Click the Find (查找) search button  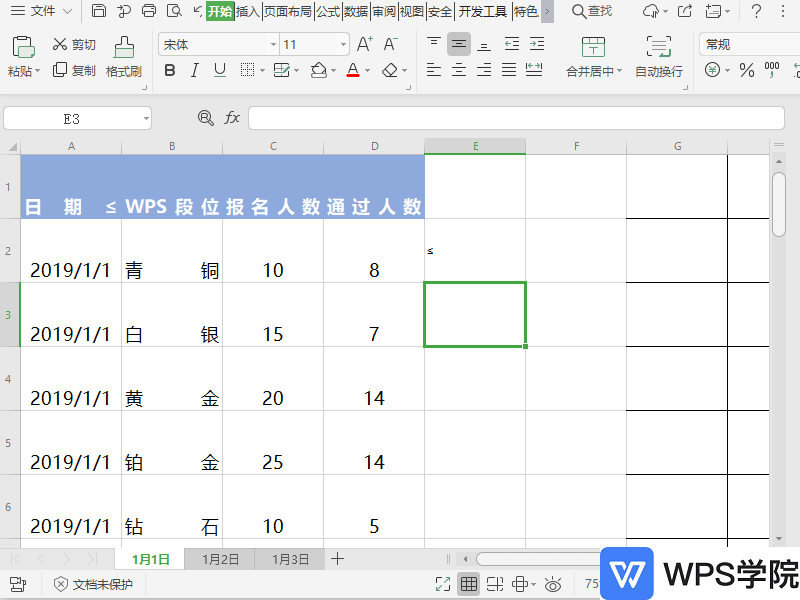(x=591, y=11)
